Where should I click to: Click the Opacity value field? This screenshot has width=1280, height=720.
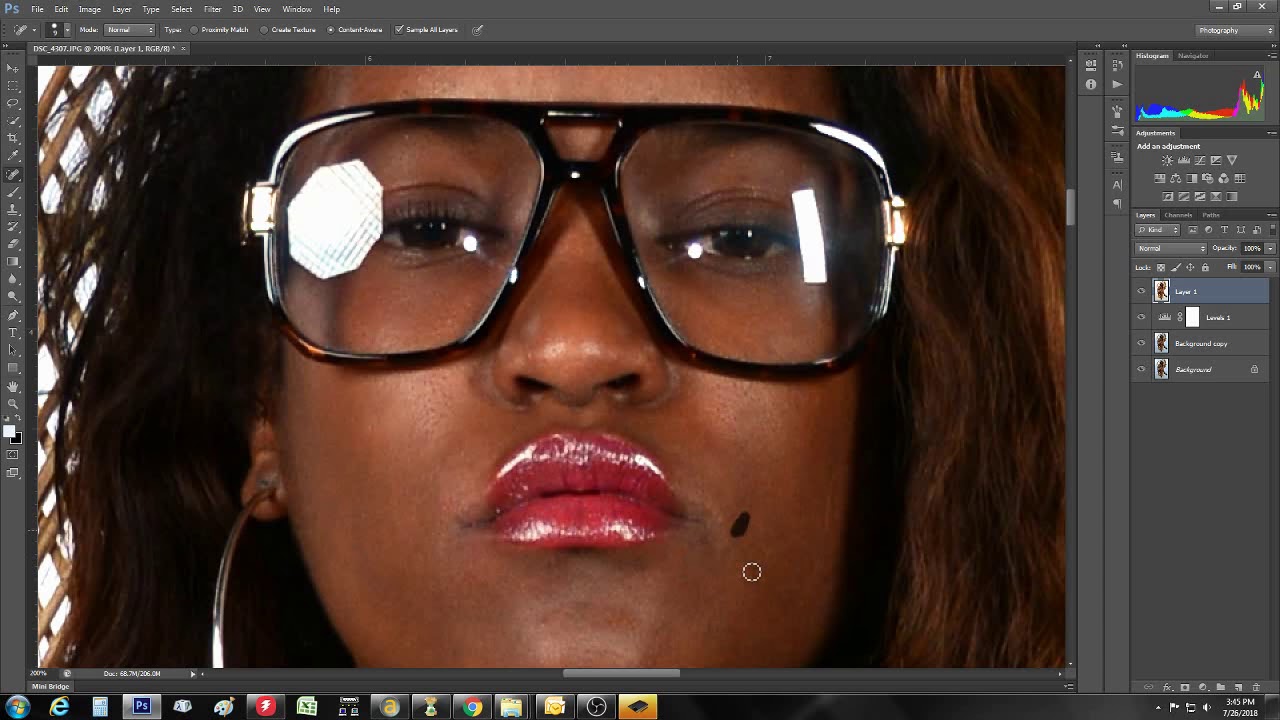(1252, 248)
